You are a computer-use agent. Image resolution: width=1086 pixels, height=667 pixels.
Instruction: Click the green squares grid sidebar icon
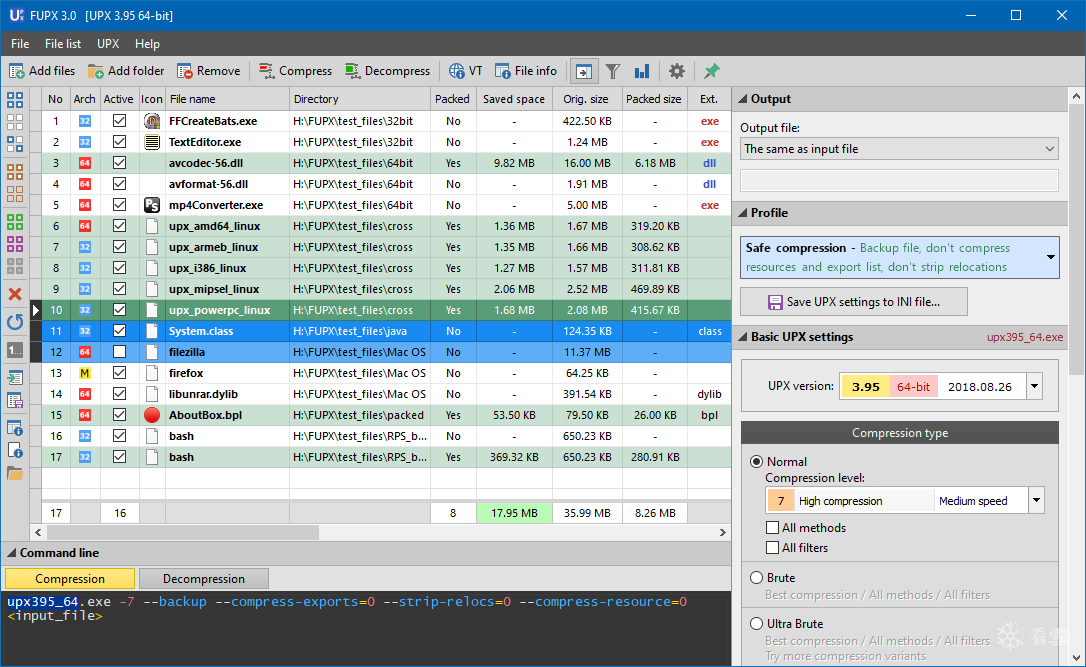click(15, 222)
